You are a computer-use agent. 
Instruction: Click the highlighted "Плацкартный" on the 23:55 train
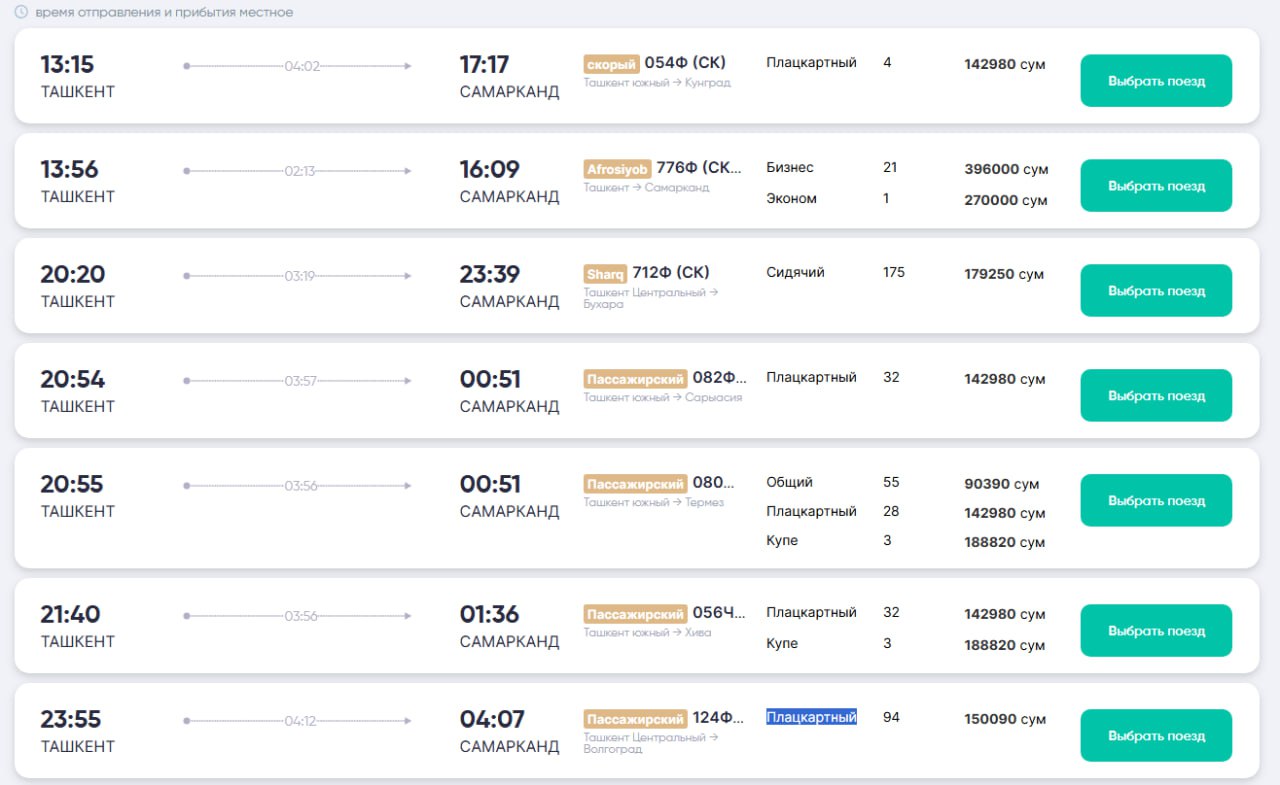(811, 717)
